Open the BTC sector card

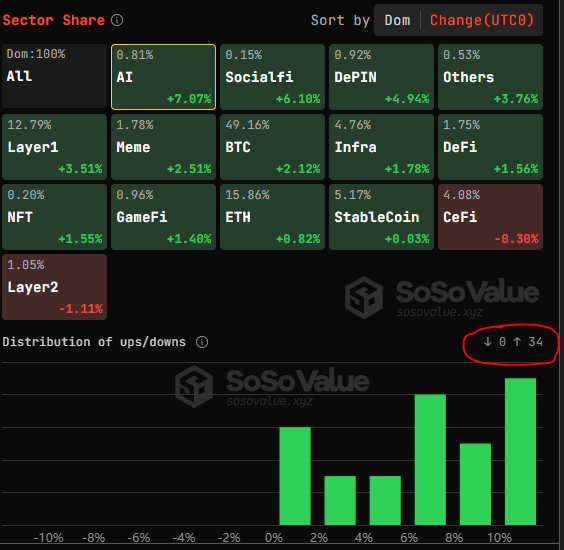pos(272,147)
